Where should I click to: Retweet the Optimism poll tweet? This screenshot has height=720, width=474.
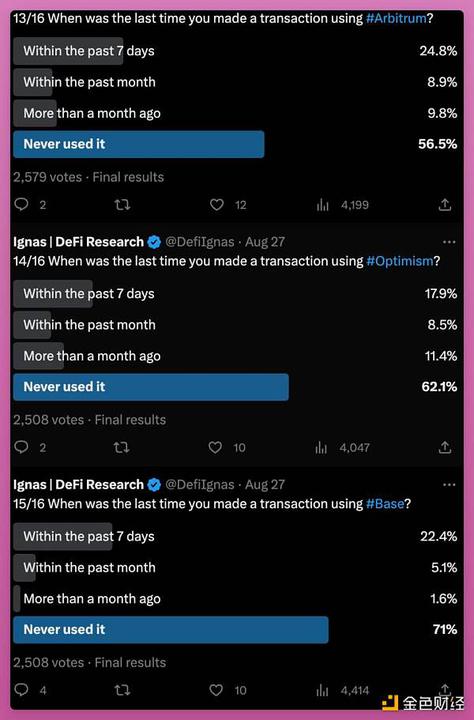121,447
